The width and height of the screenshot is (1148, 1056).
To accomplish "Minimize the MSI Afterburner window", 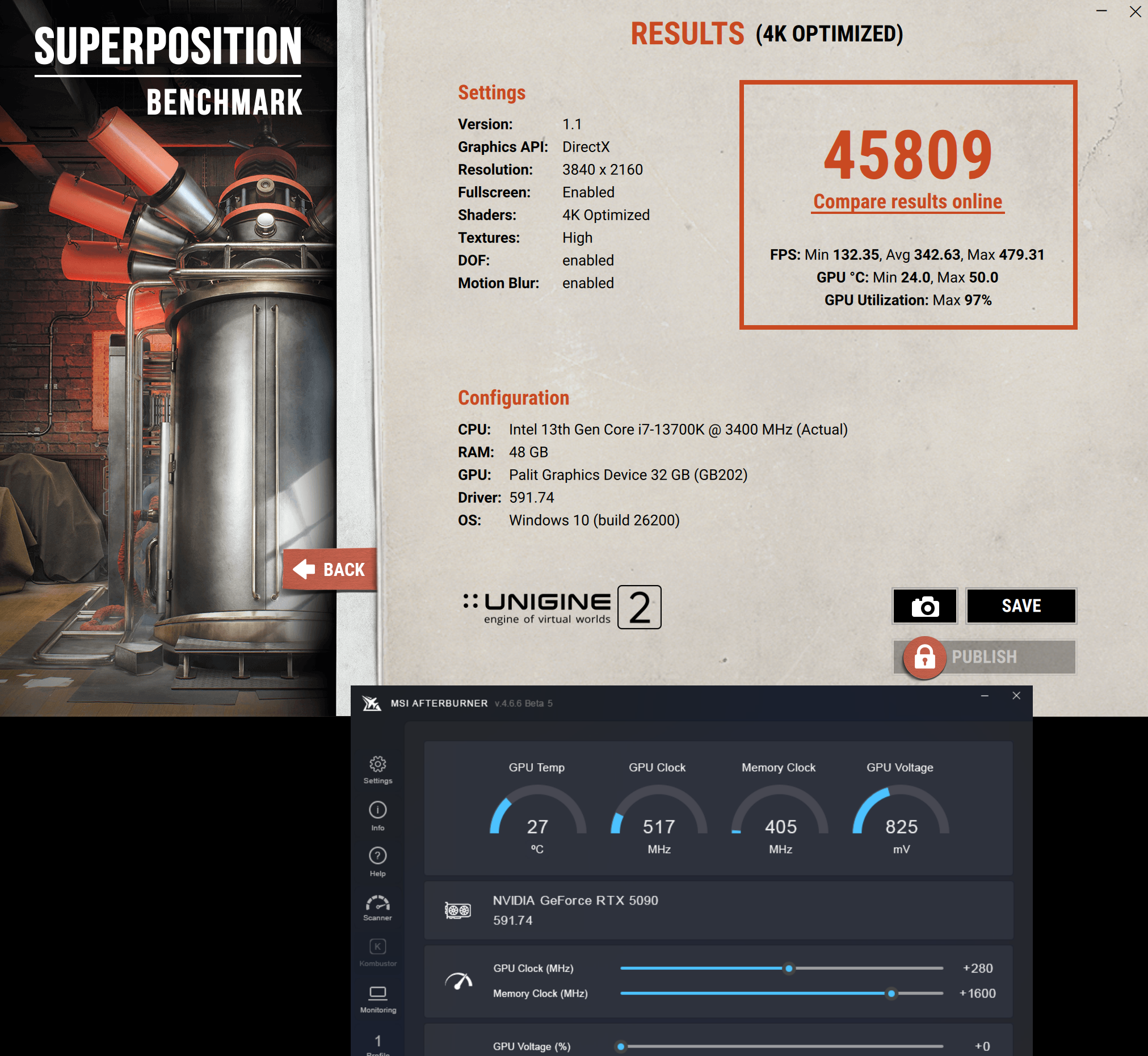I will (x=985, y=696).
